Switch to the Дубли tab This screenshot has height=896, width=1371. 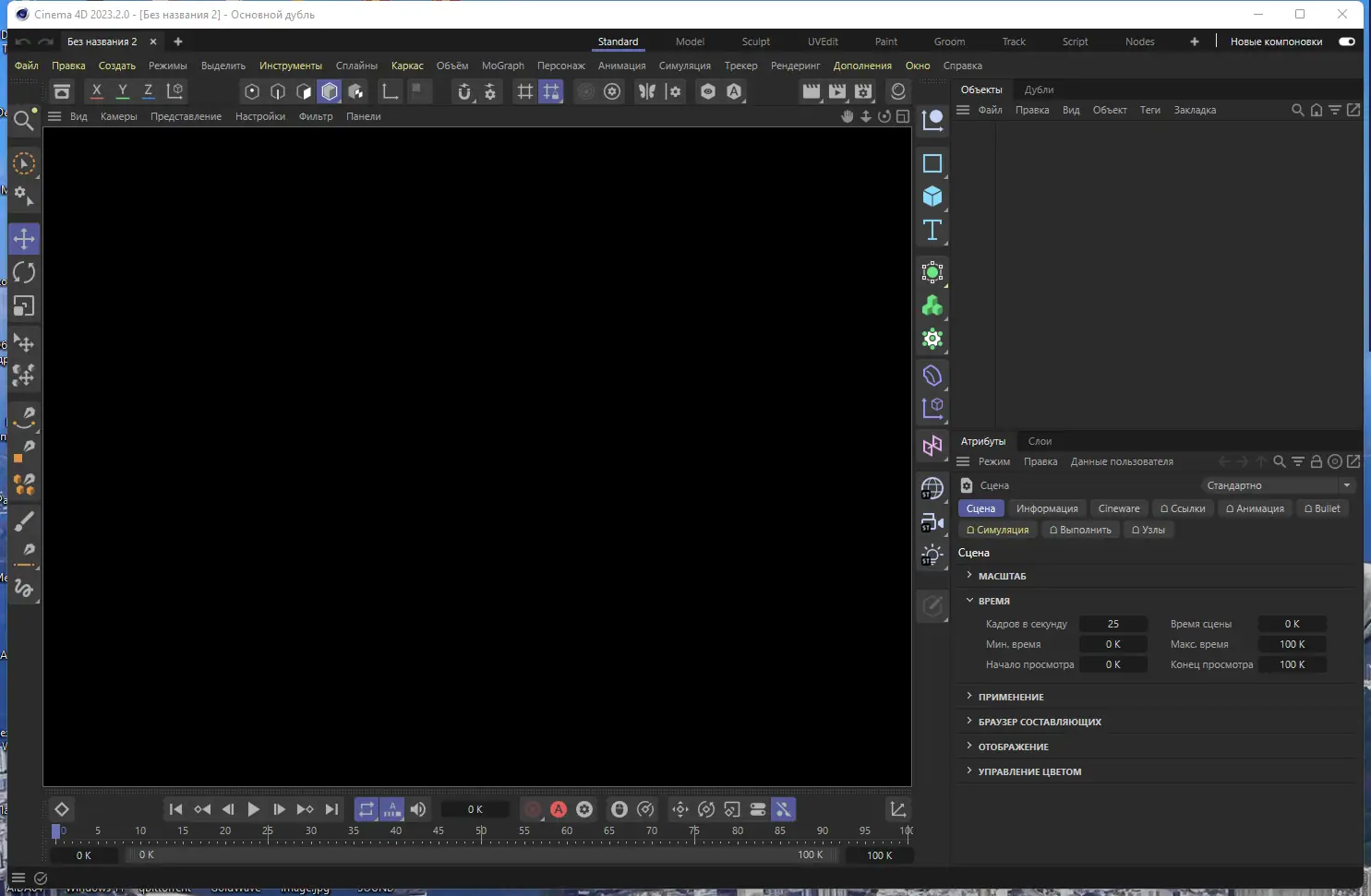coord(1040,90)
